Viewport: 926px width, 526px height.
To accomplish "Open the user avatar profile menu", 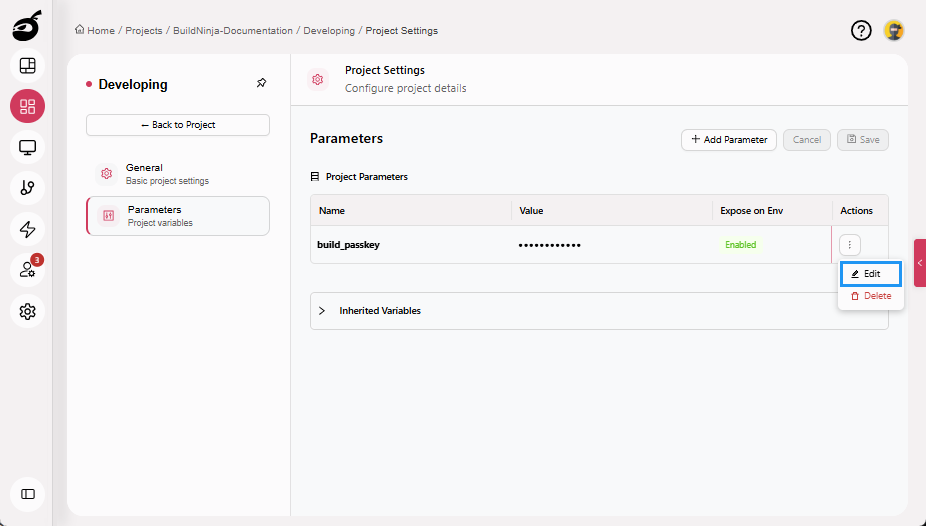I will coord(894,31).
